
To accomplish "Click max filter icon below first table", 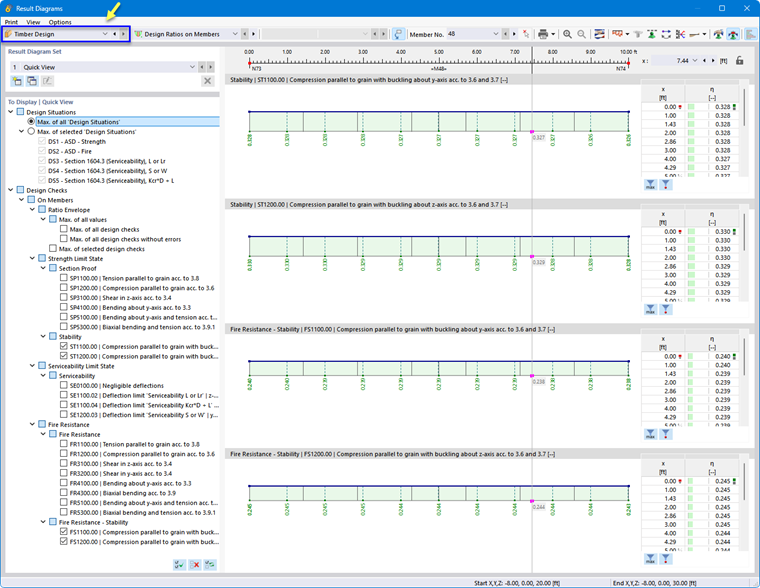I will (x=650, y=185).
